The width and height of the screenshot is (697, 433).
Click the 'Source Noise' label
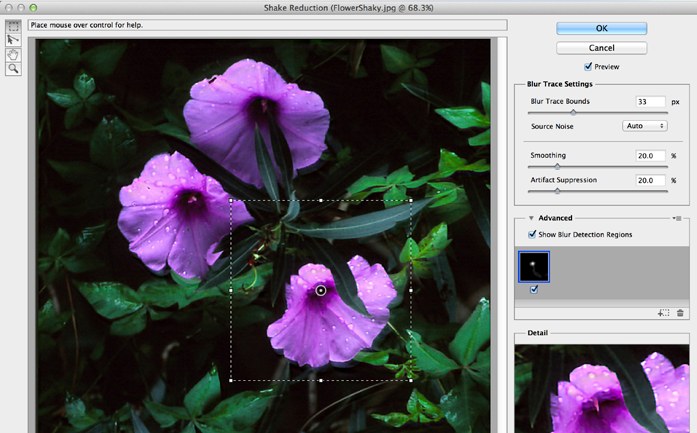(552, 126)
